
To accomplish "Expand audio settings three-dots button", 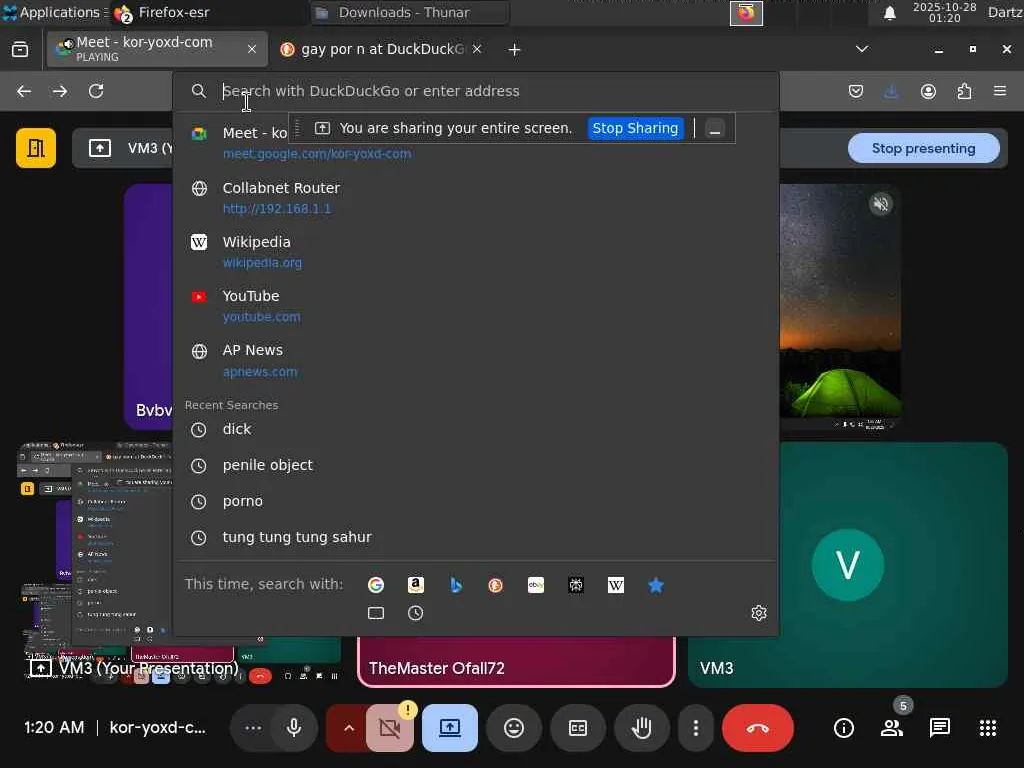I will [x=253, y=728].
